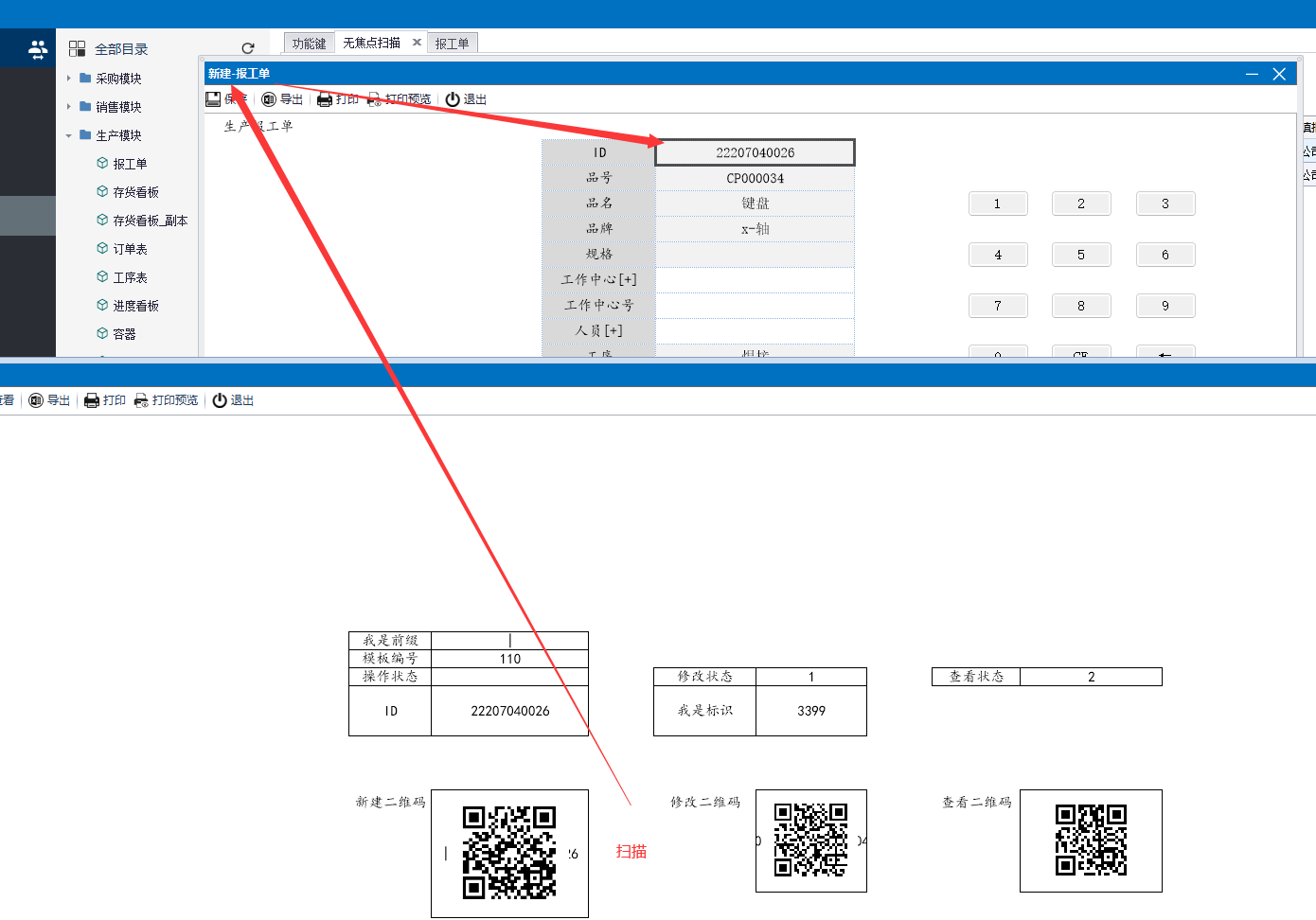The width and height of the screenshot is (1316, 920).
Task: Click 退出 power icon in 新建-报工单 window
Action: tap(453, 99)
